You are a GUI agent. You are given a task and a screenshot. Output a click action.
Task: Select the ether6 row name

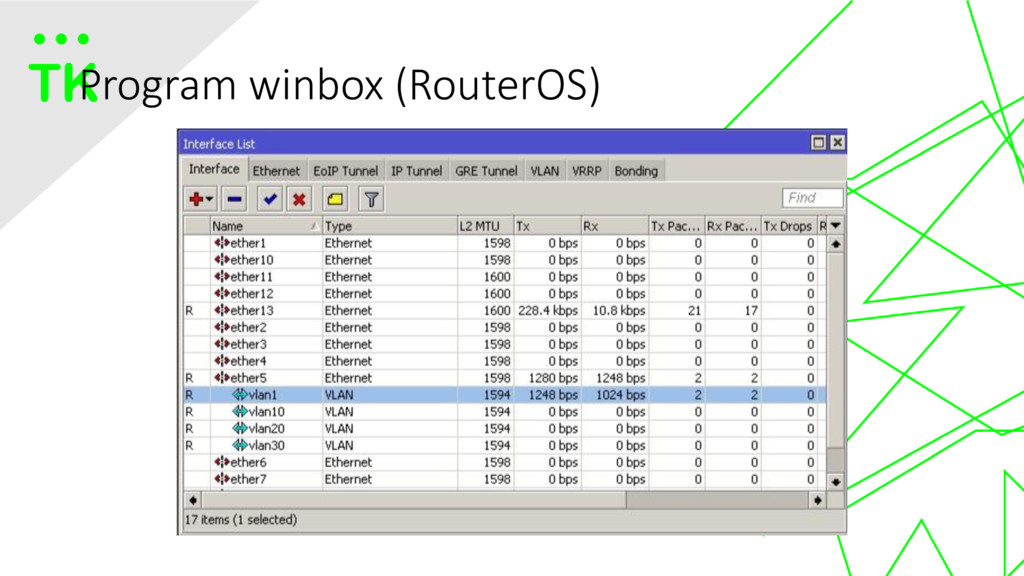[x=248, y=462]
